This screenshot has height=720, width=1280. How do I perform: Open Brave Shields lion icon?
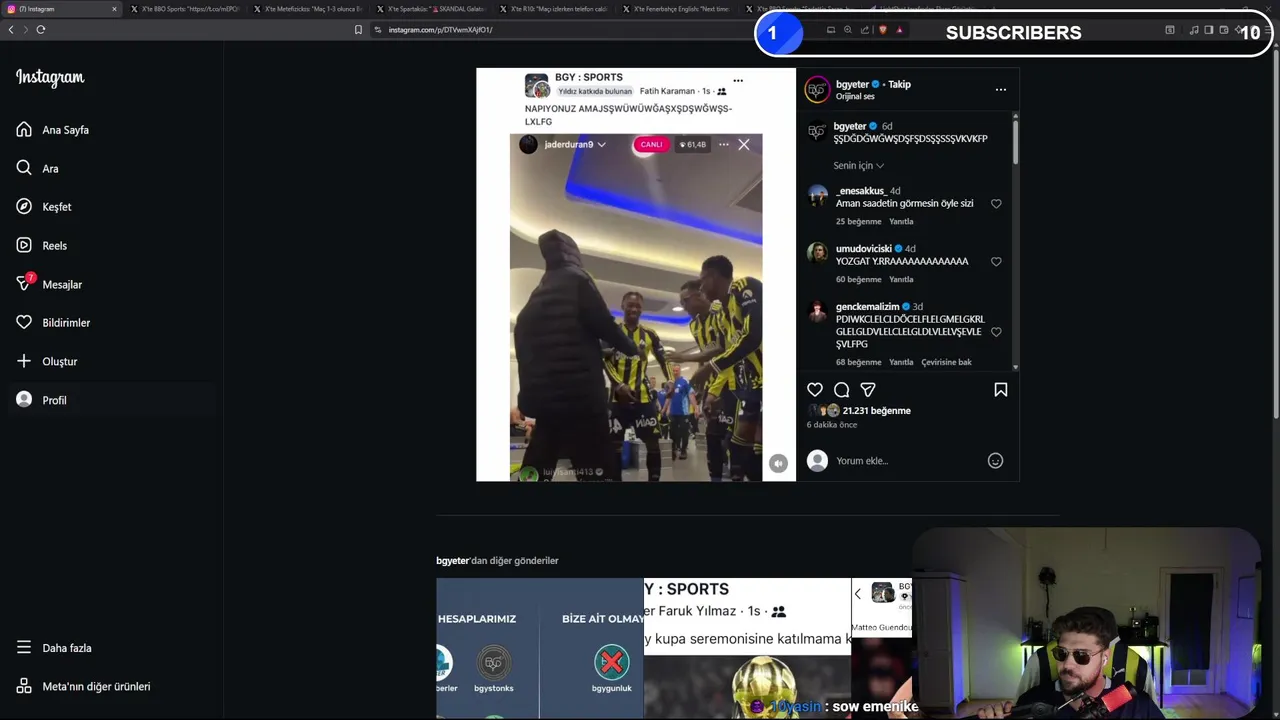883,30
